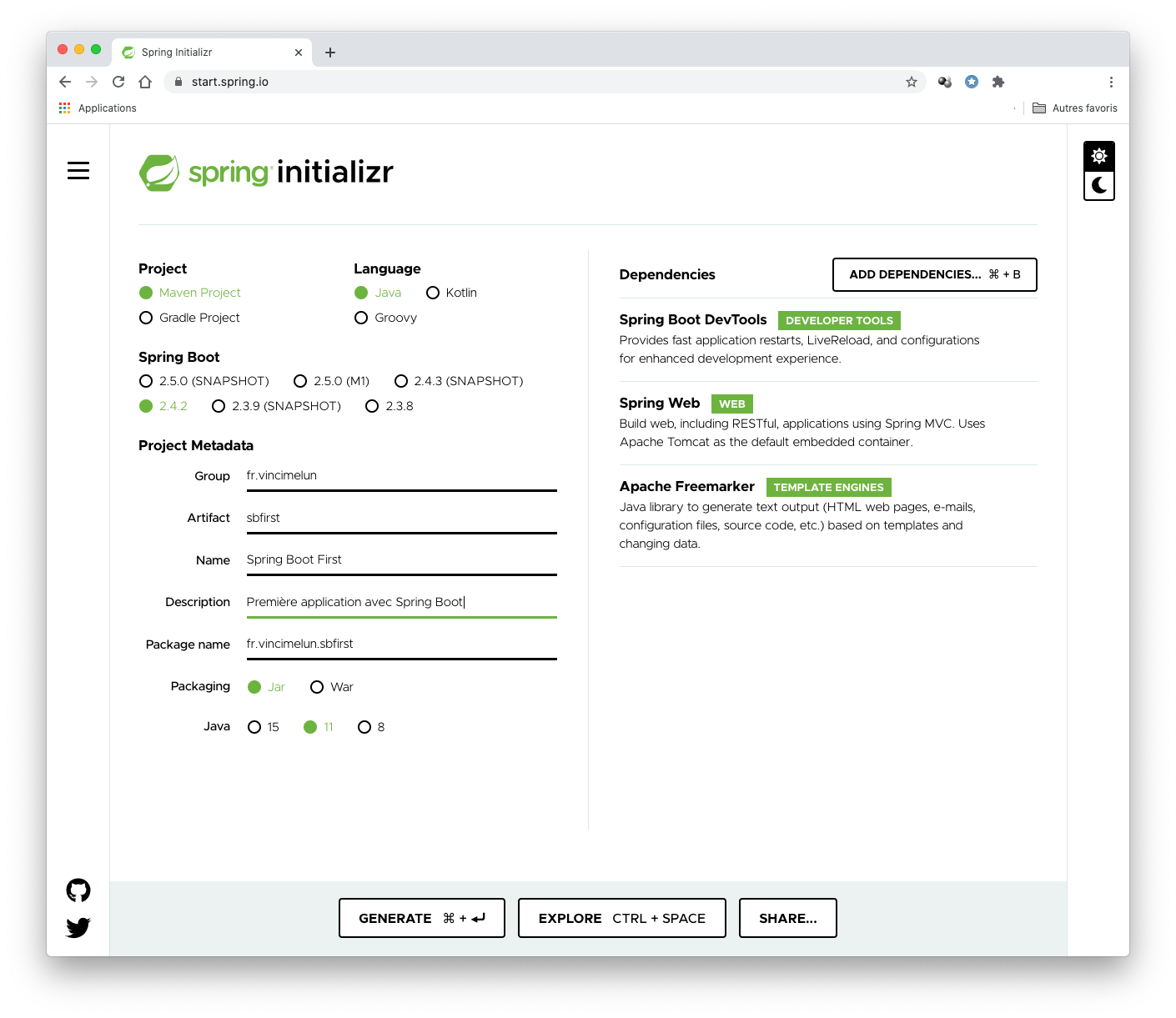This screenshot has width=1176, height=1018.
Task: Open the Twitter link icon
Action: pyautogui.click(x=78, y=927)
